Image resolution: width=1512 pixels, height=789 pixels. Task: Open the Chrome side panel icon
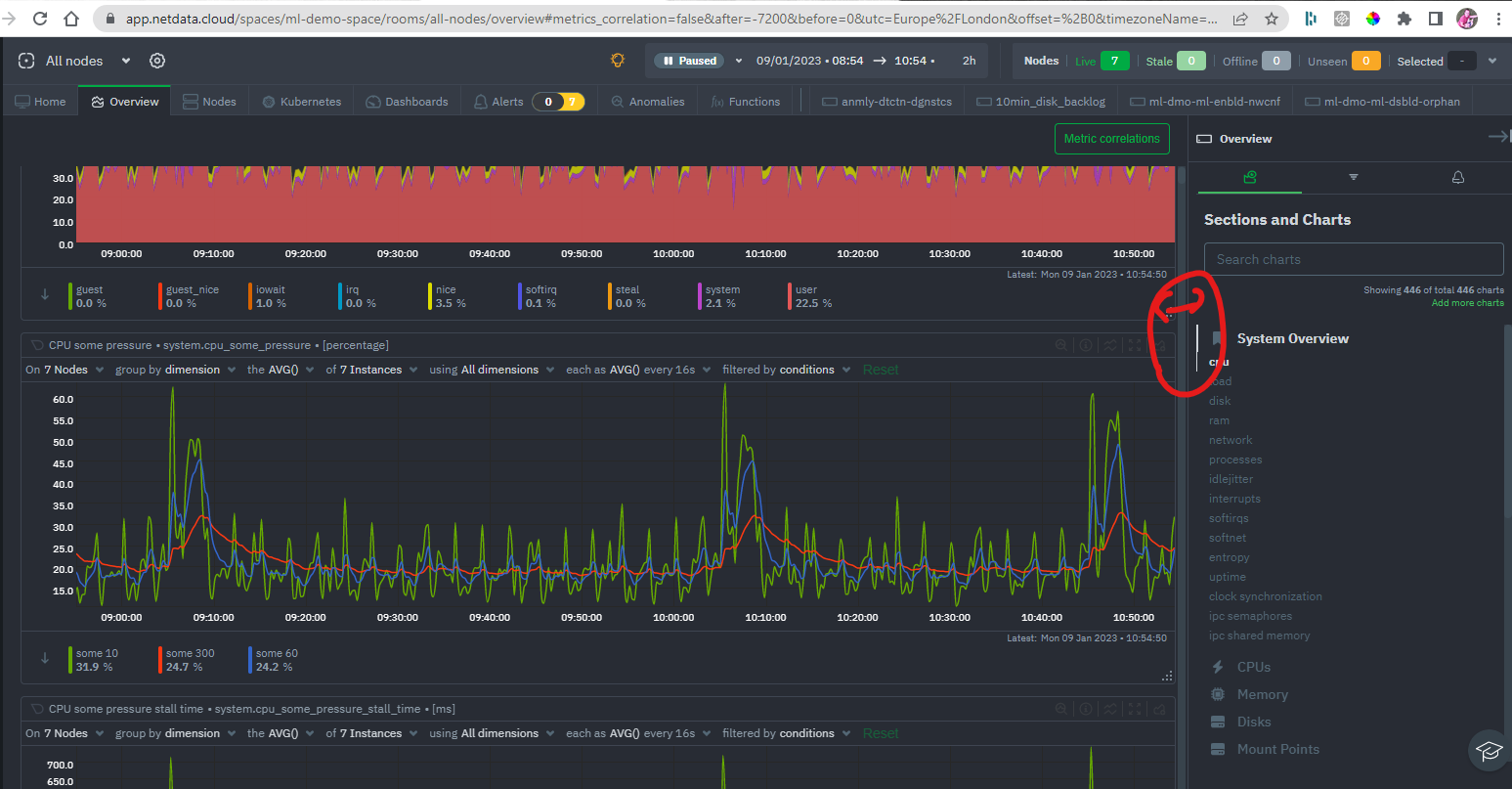(x=1436, y=19)
